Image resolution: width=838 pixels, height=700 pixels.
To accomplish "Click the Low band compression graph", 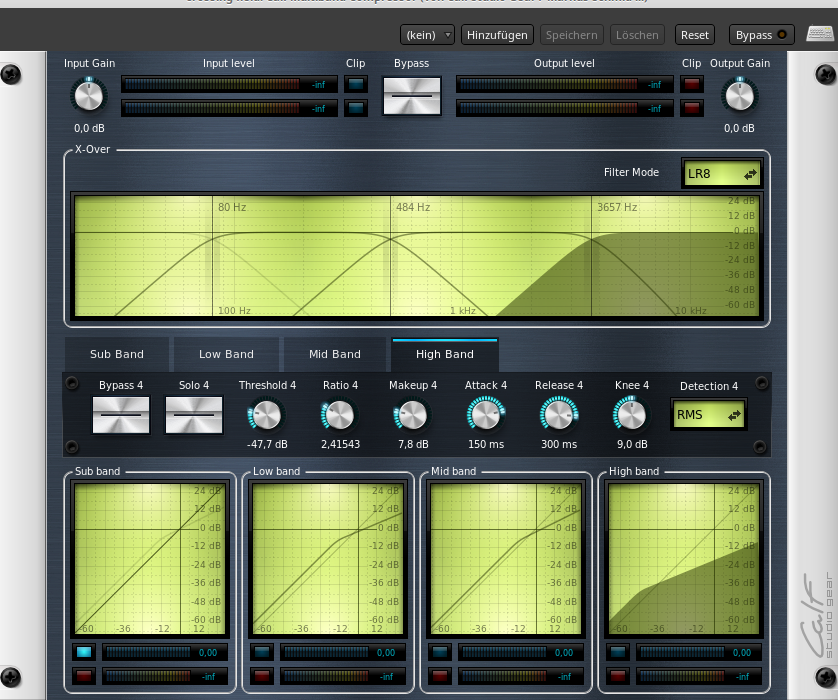I will click(328, 559).
